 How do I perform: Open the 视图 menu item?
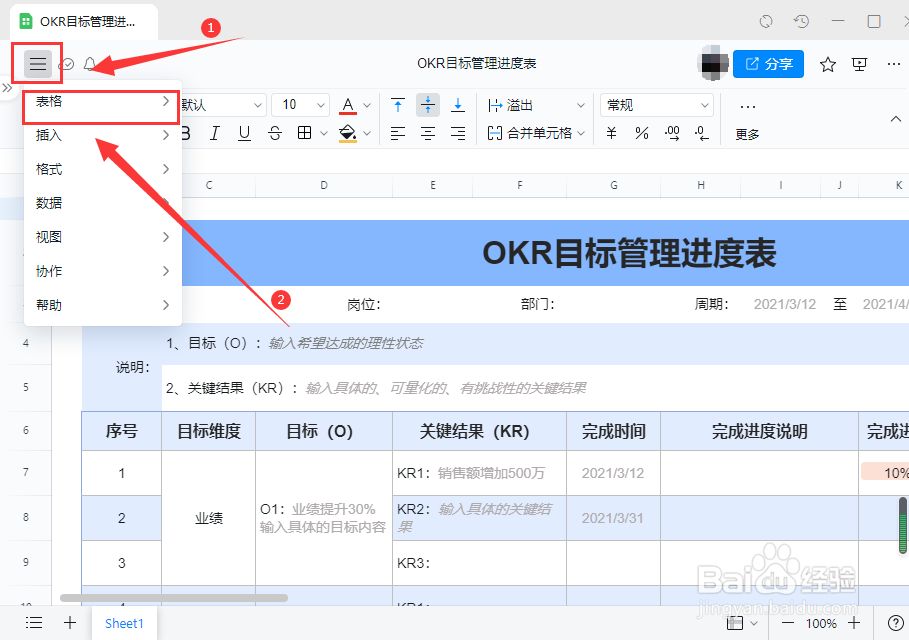[x=102, y=237]
